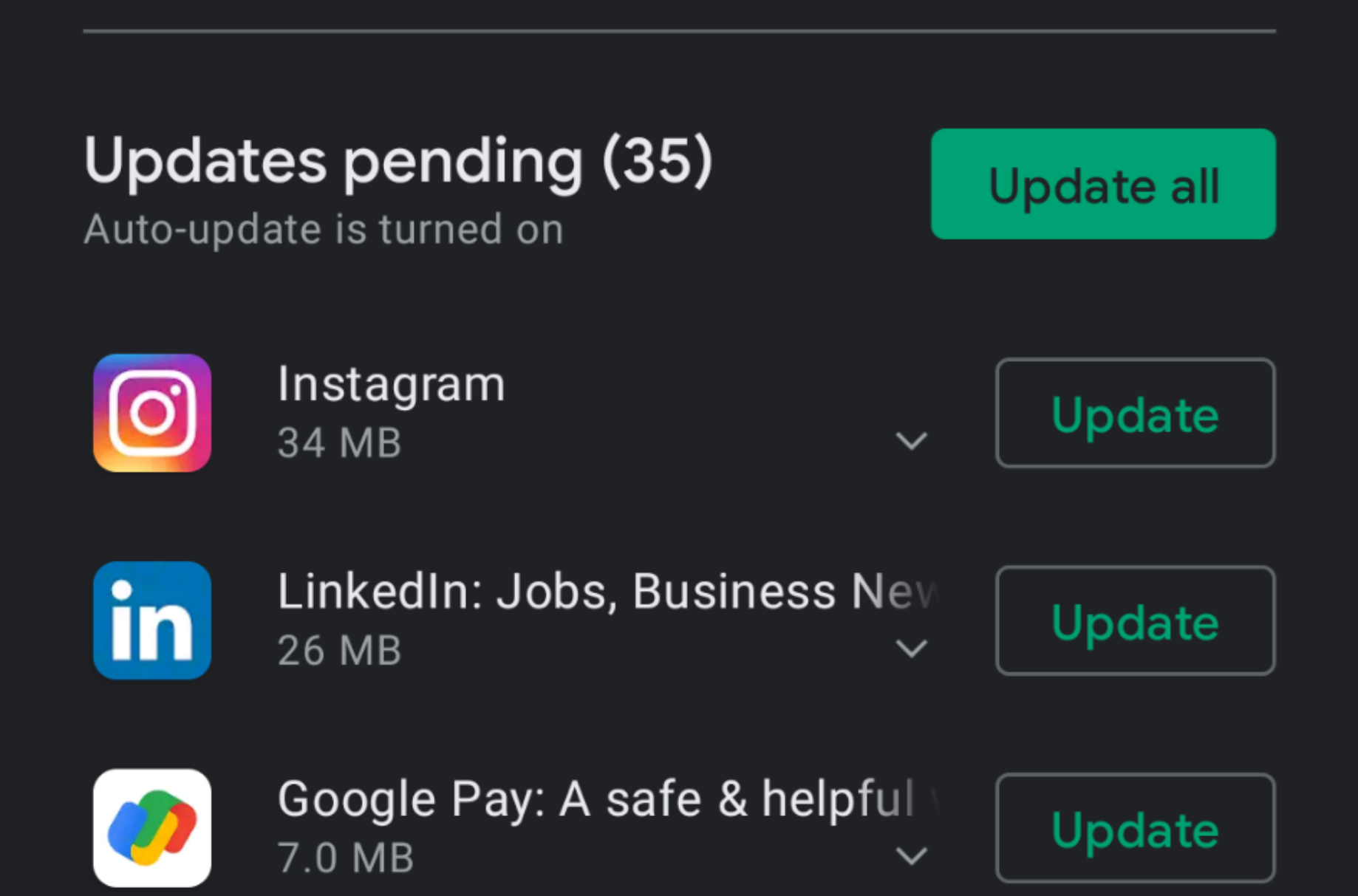Click the 26 MB size under LinkedIn
Viewport: 1358px width, 896px height.
coord(339,651)
